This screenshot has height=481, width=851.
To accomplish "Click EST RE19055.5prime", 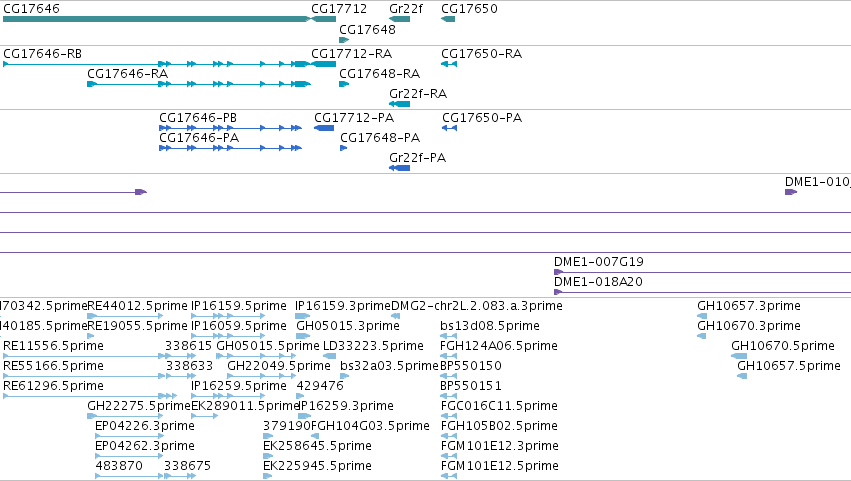I will point(137,326).
